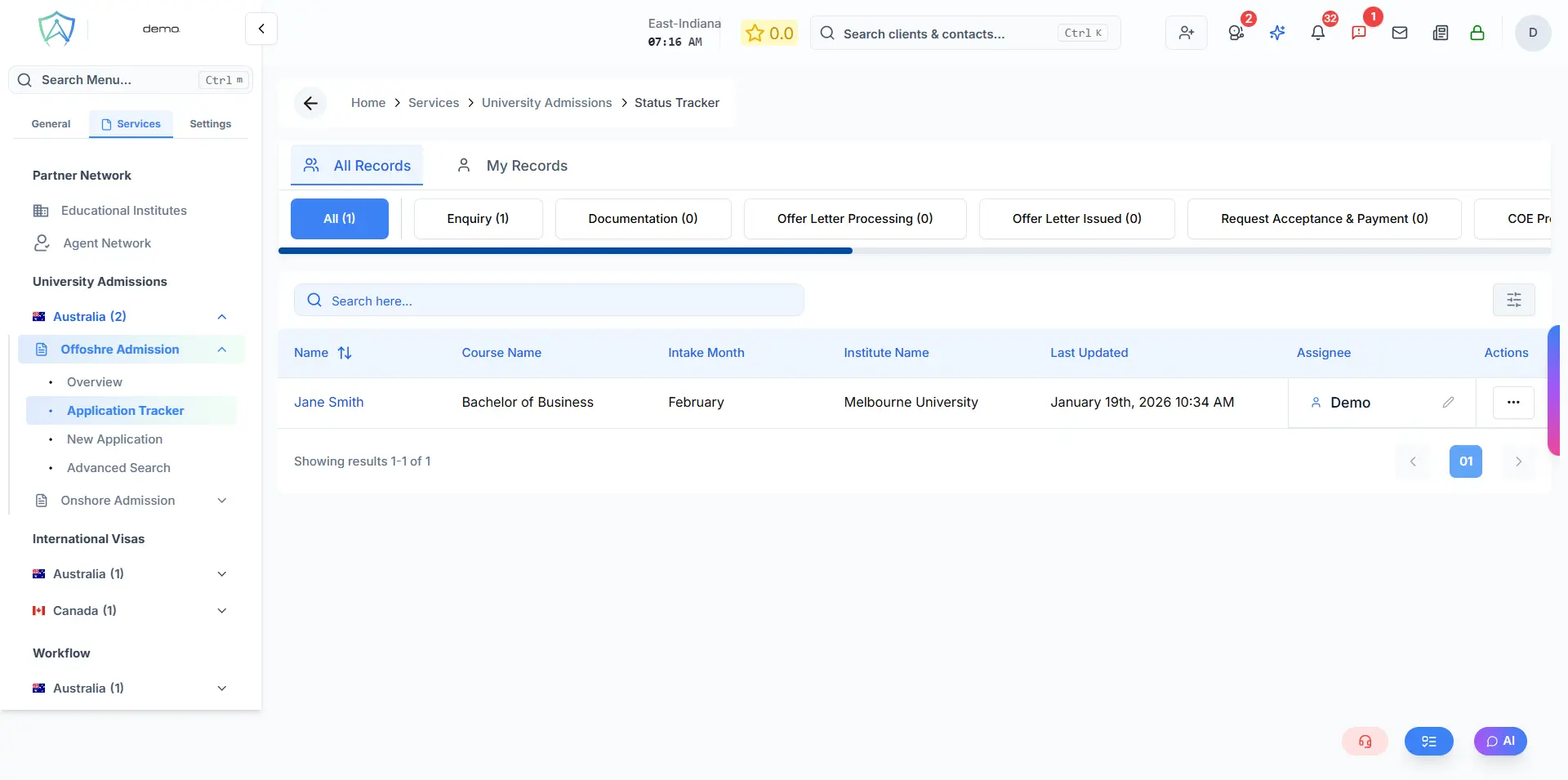Image resolution: width=1568 pixels, height=780 pixels.
Task: Open the AI sparkles feature
Action: [x=1277, y=33]
